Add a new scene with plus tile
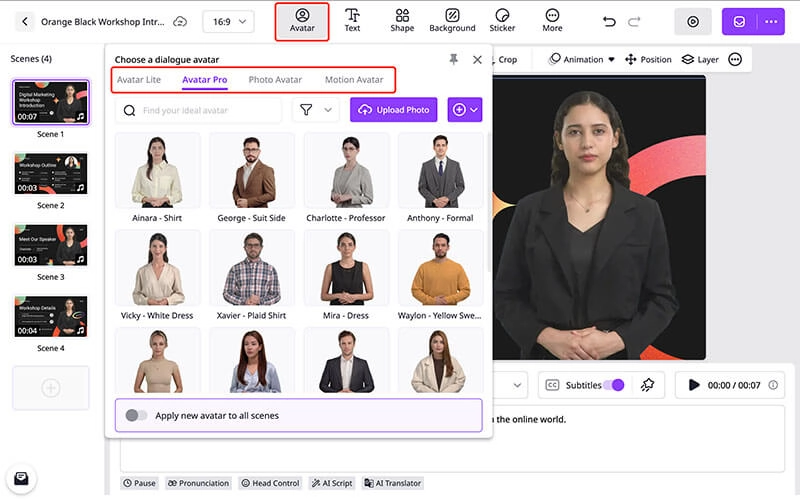800x500 pixels. (51, 388)
